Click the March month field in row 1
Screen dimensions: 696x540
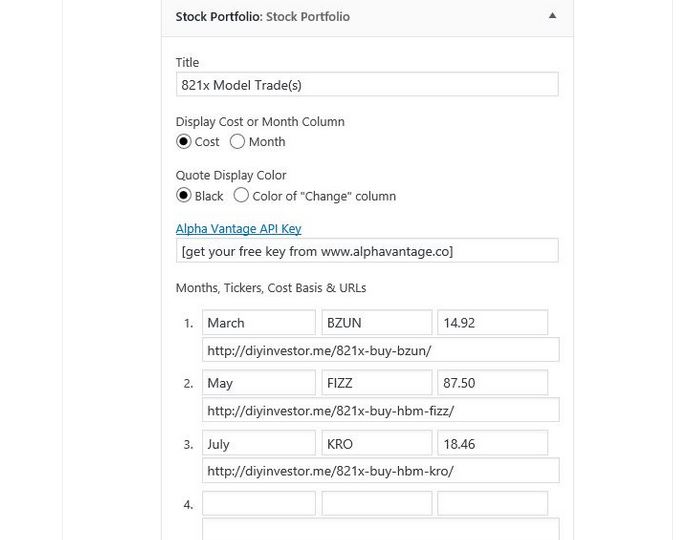click(259, 323)
